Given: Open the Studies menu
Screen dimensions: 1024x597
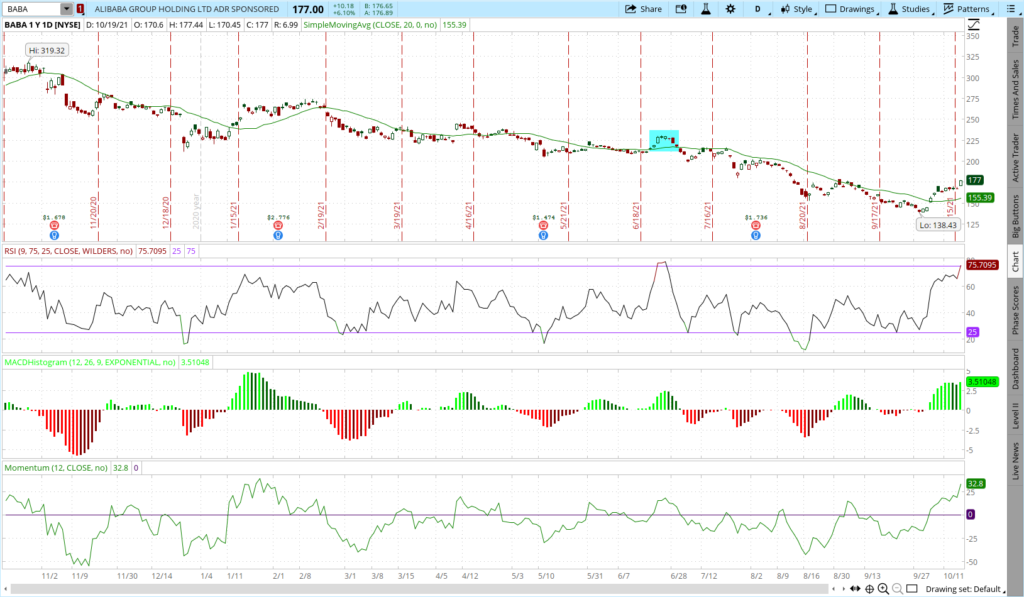Looking at the screenshot, I should pos(908,8).
